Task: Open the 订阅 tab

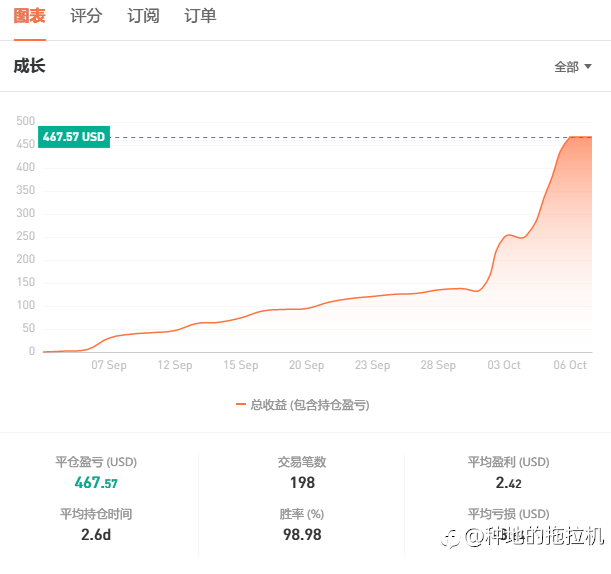Action: point(143,16)
